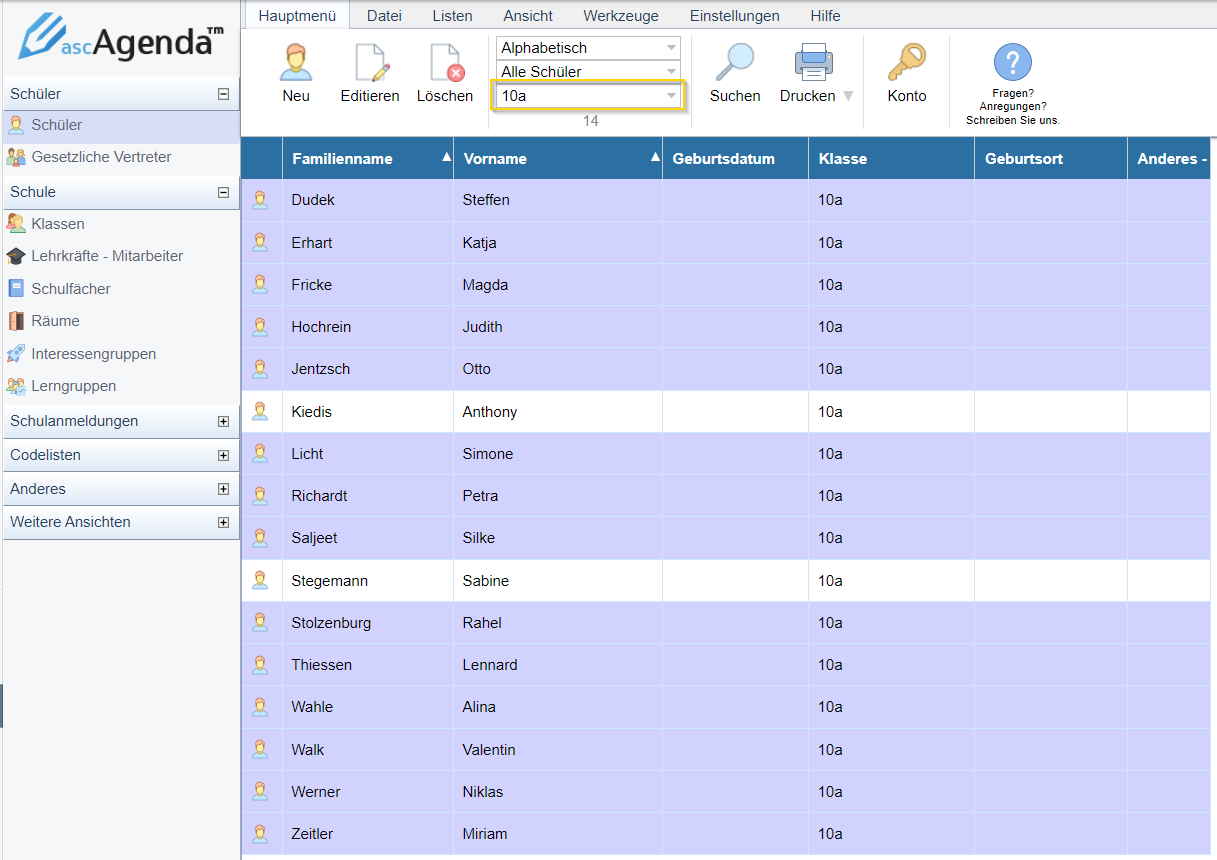Sort by the Familienname column header
Image resolution: width=1217 pixels, height=860 pixels.
(342, 159)
